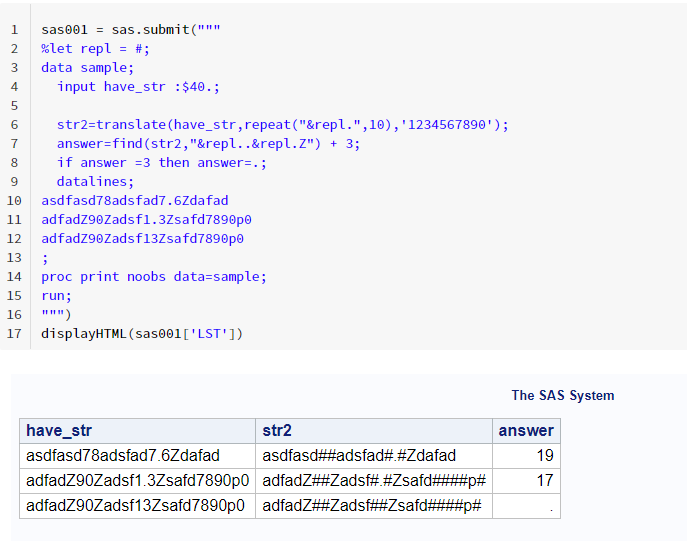The width and height of the screenshot is (687, 541).
Task: Place cursor on the sas.submit code line
Action: tap(131, 29)
